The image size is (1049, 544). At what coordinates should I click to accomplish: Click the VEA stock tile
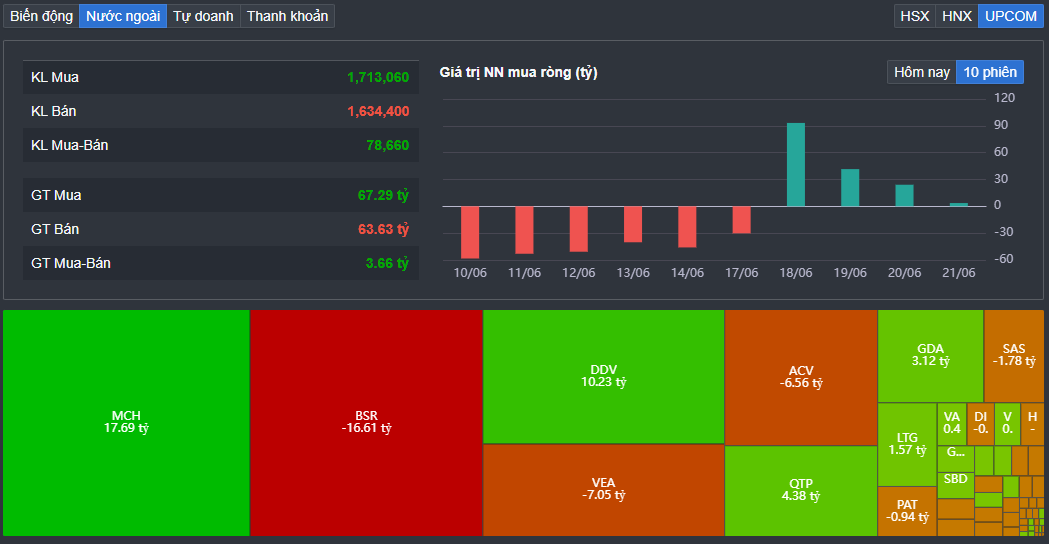[603, 489]
